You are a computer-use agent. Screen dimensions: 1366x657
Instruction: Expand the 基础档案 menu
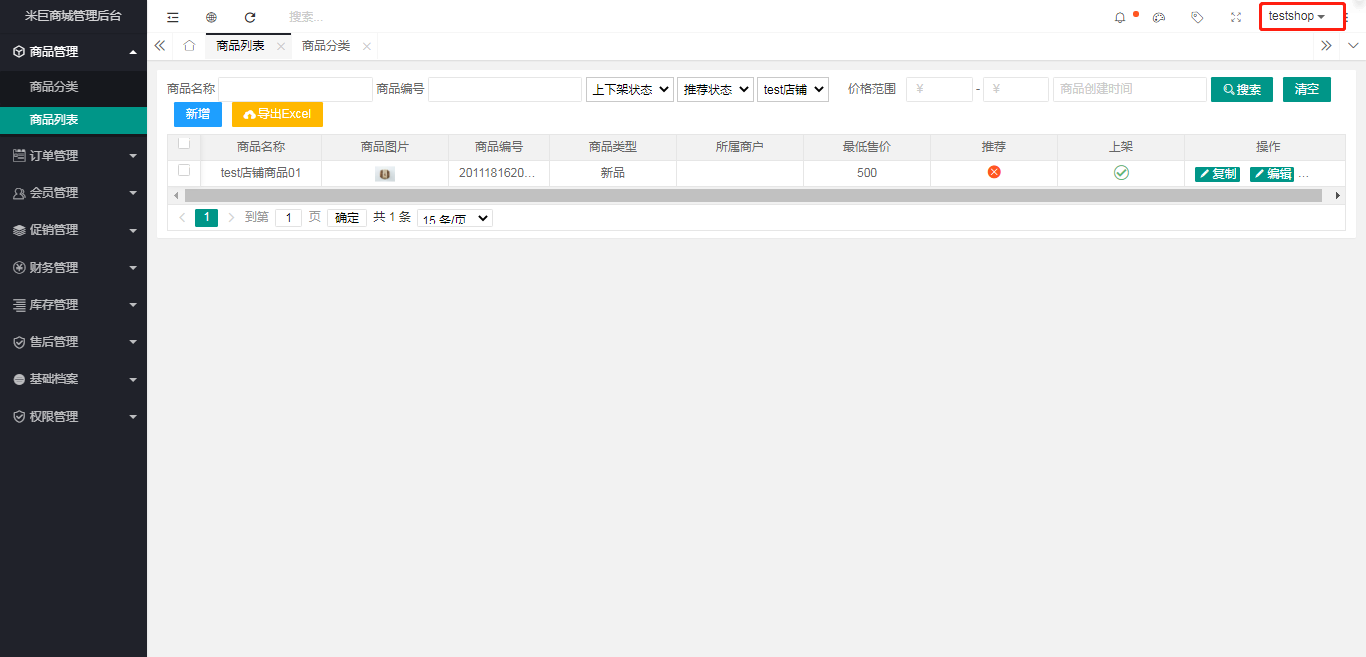coord(73,380)
